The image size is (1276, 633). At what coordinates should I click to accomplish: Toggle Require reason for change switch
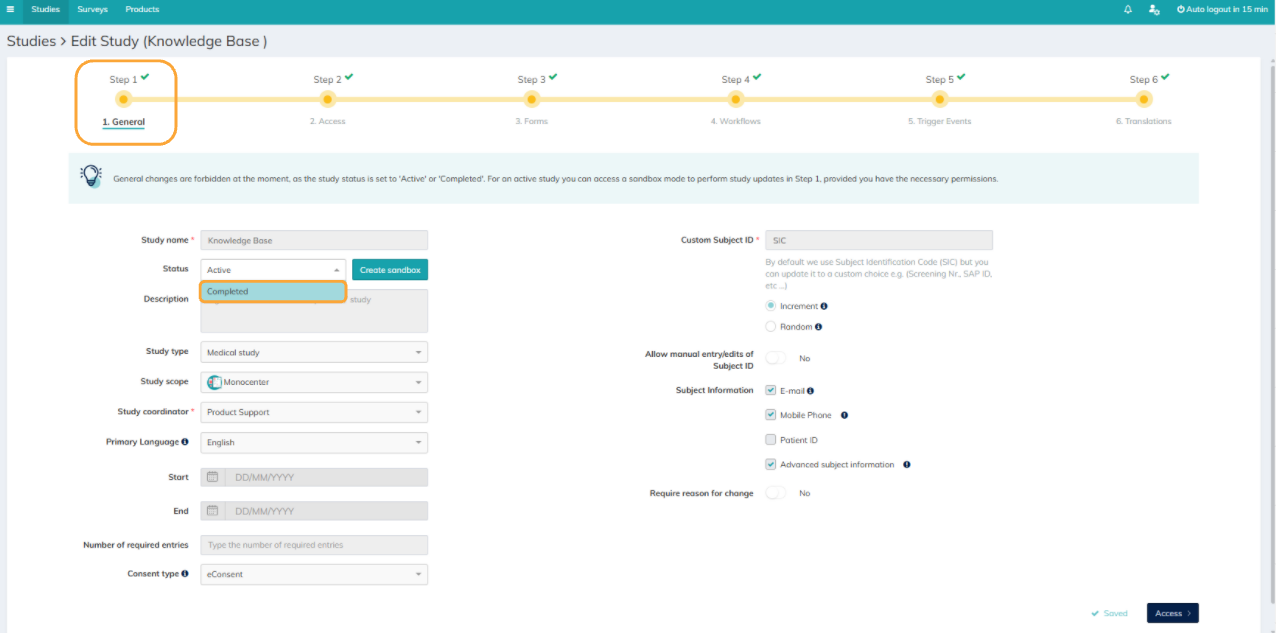click(776, 493)
